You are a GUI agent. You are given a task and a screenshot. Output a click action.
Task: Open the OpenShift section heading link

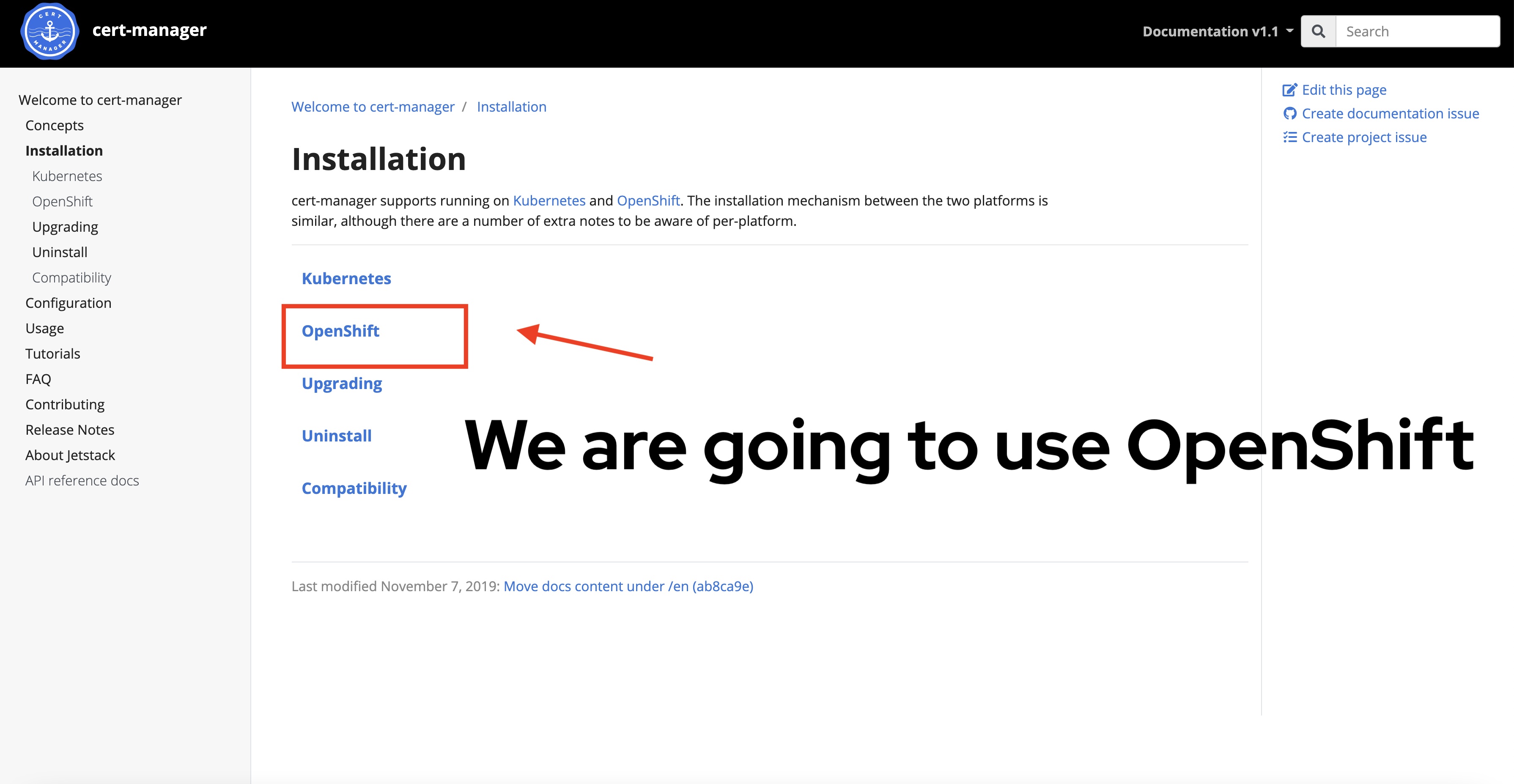340,331
